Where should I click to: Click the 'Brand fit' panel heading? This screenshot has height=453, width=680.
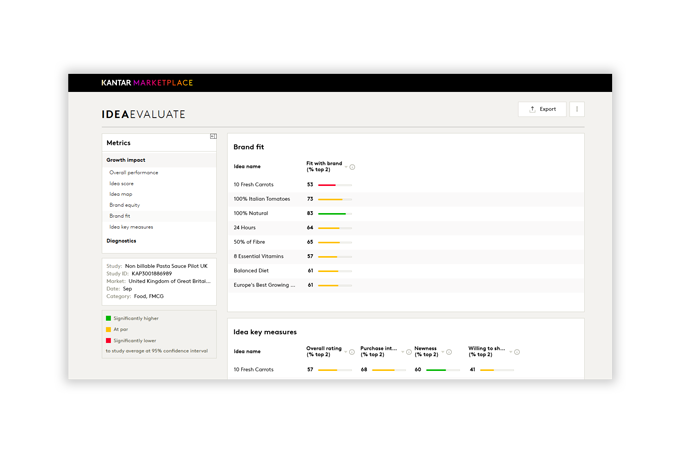point(248,147)
